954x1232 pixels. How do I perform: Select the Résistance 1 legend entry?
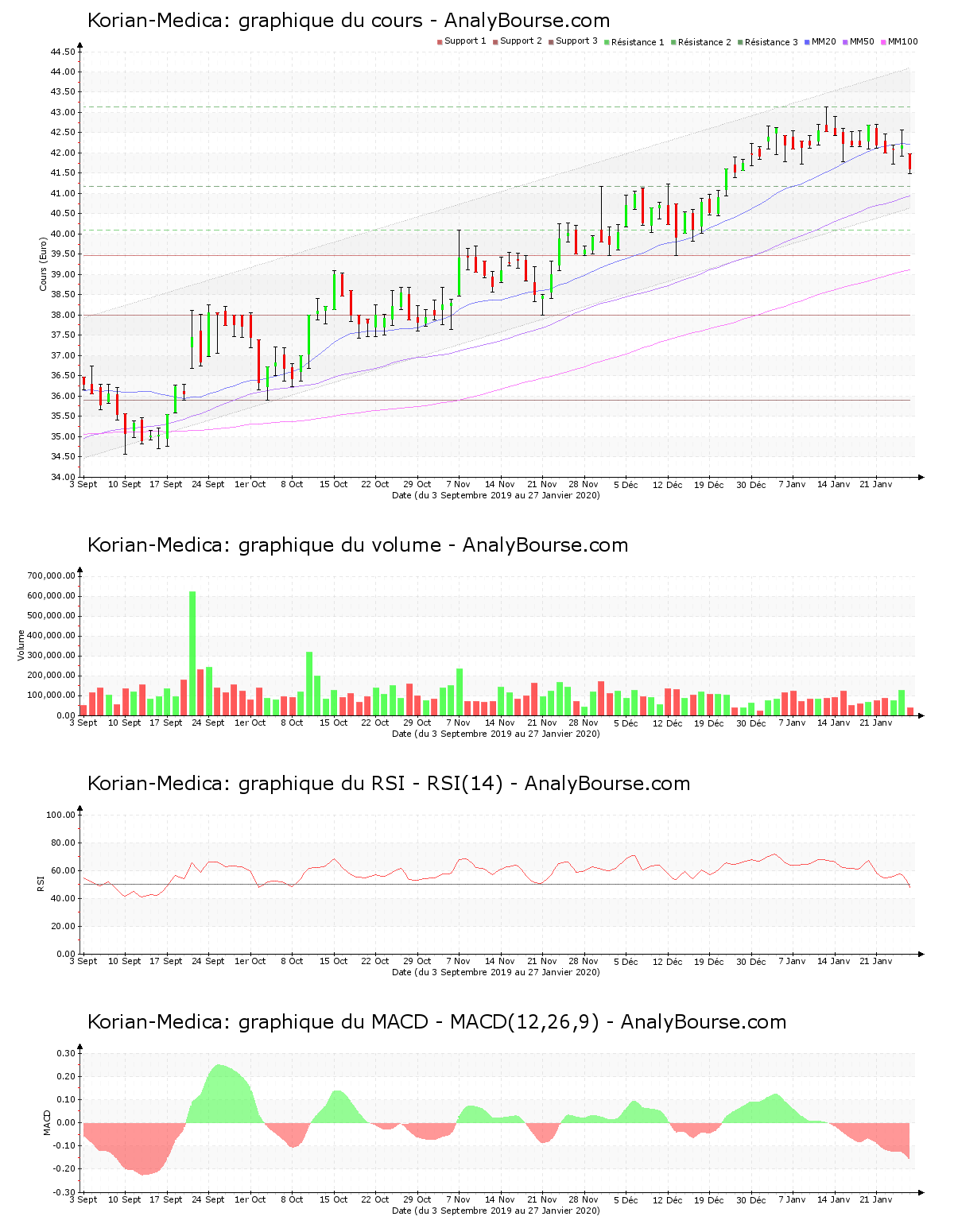click(x=634, y=41)
